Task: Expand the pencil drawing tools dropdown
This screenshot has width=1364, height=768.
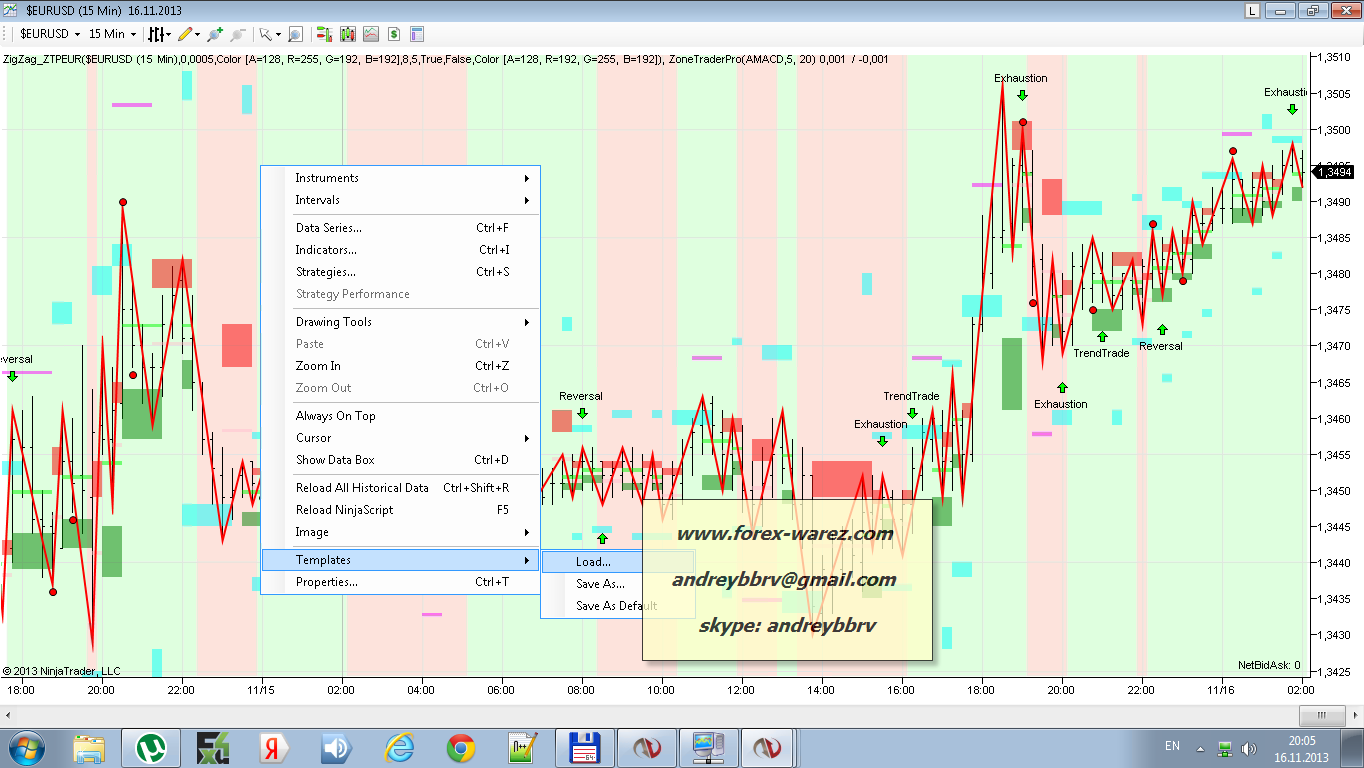Action: click(x=189, y=34)
